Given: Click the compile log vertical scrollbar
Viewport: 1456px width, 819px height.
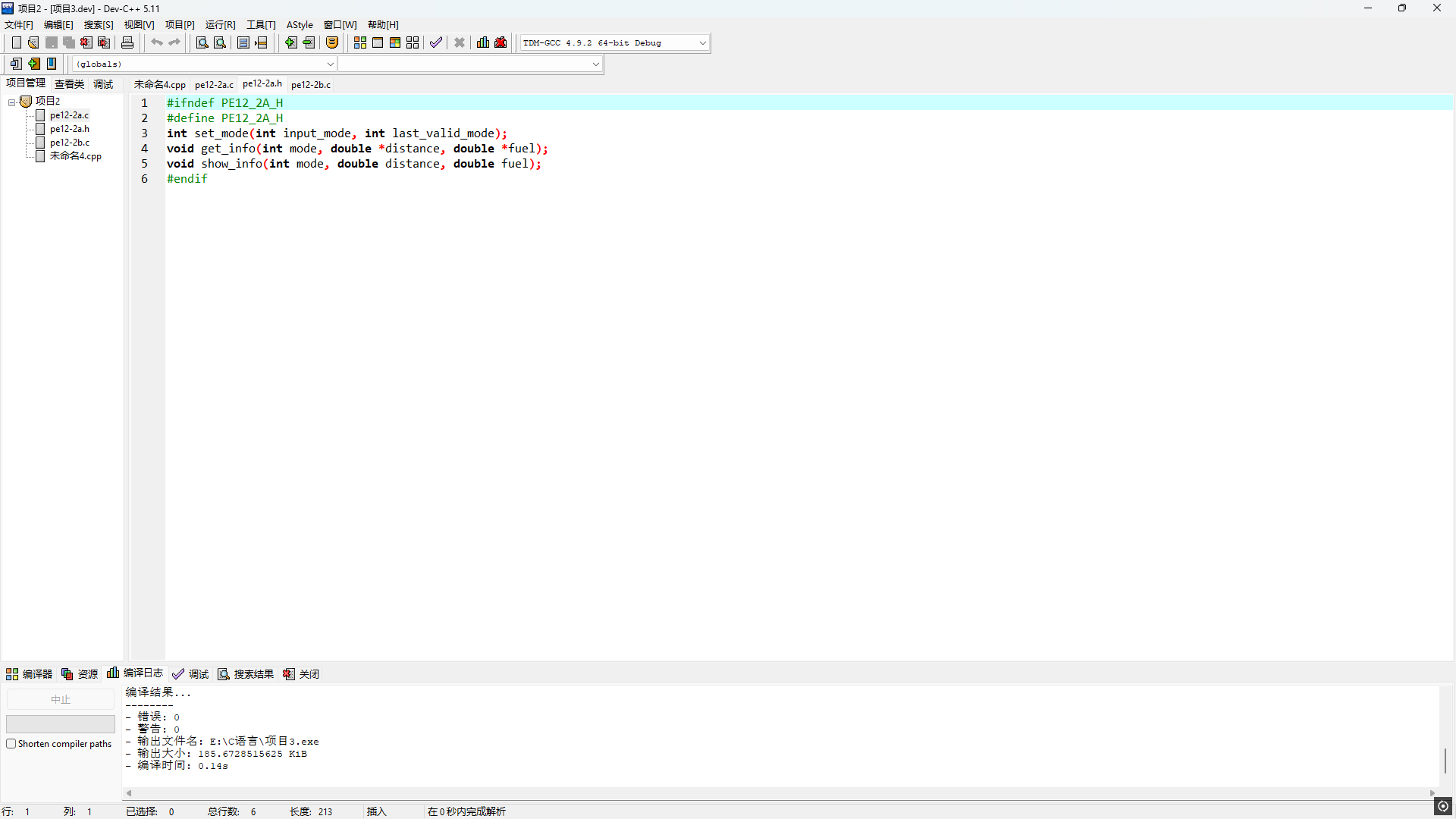Looking at the screenshot, I should coord(1445,761).
